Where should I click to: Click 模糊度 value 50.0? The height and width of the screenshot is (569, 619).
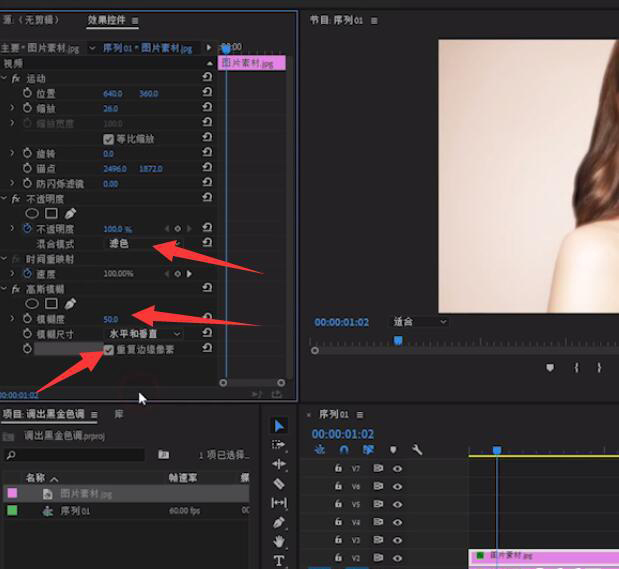(111, 319)
